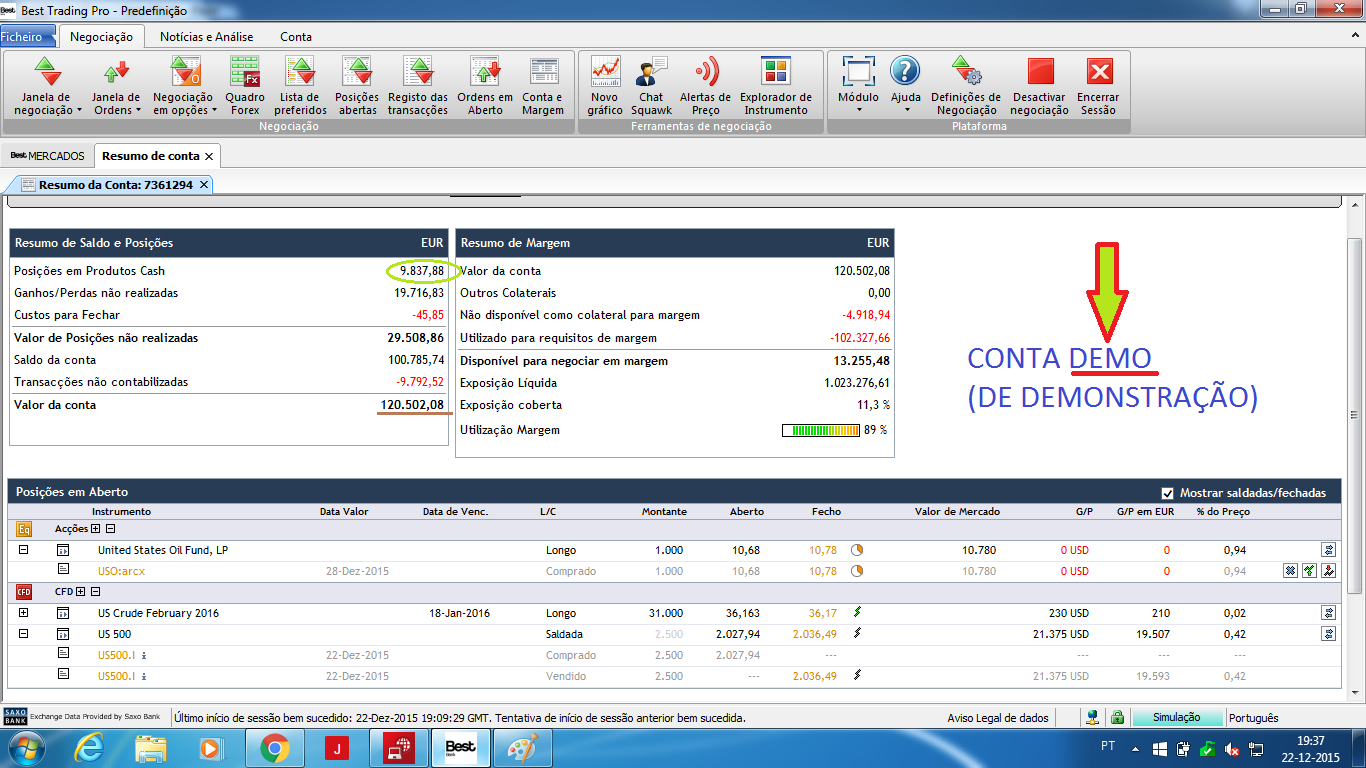Click the network connection icon in status bar
The height and width of the screenshot is (768, 1366).
(x=1093, y=717)
